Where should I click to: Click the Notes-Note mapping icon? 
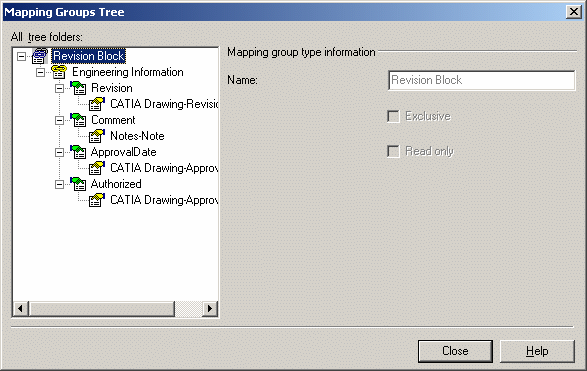[x=97, y=136]
